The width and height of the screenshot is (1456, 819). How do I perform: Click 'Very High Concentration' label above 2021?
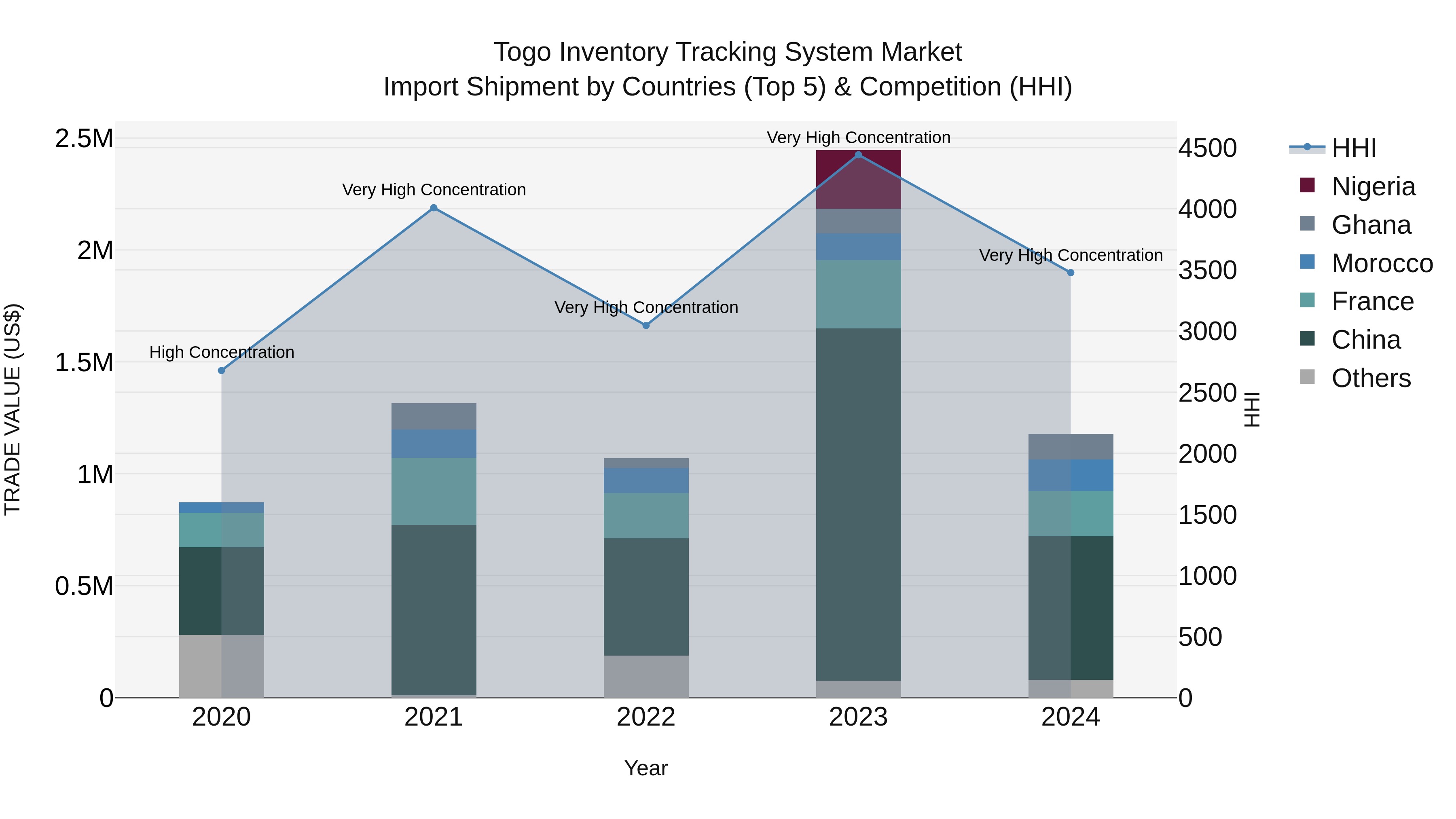coord(434,189)
